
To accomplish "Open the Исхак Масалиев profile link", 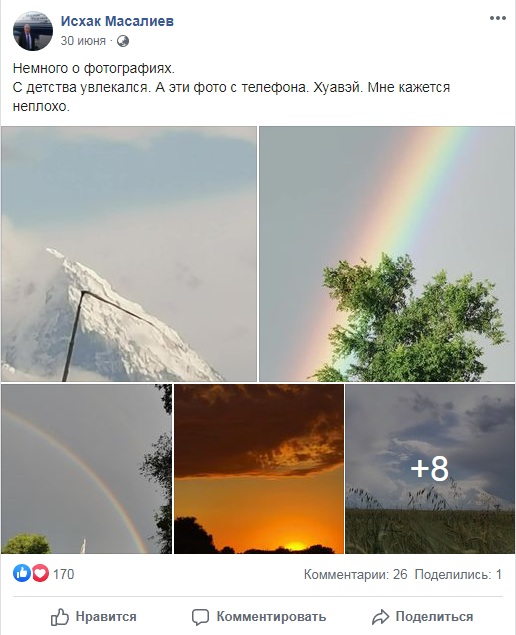I will tap(117, 21).
